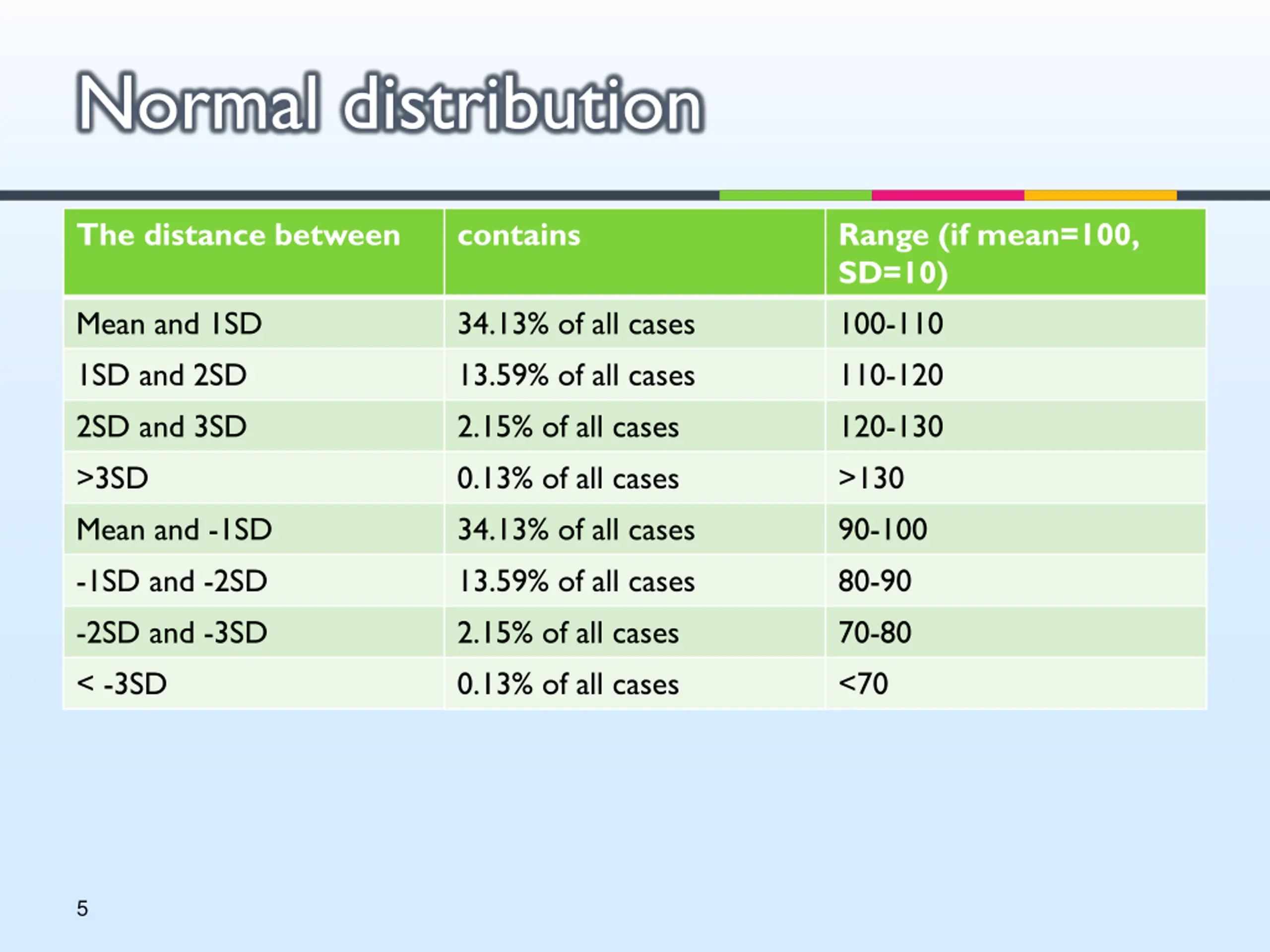Image resolution: width=1270 pixels, height=952 pixels.
Task: Select the 'Range (if mean=100, SD=10)' header
Action: (1016, 252)
